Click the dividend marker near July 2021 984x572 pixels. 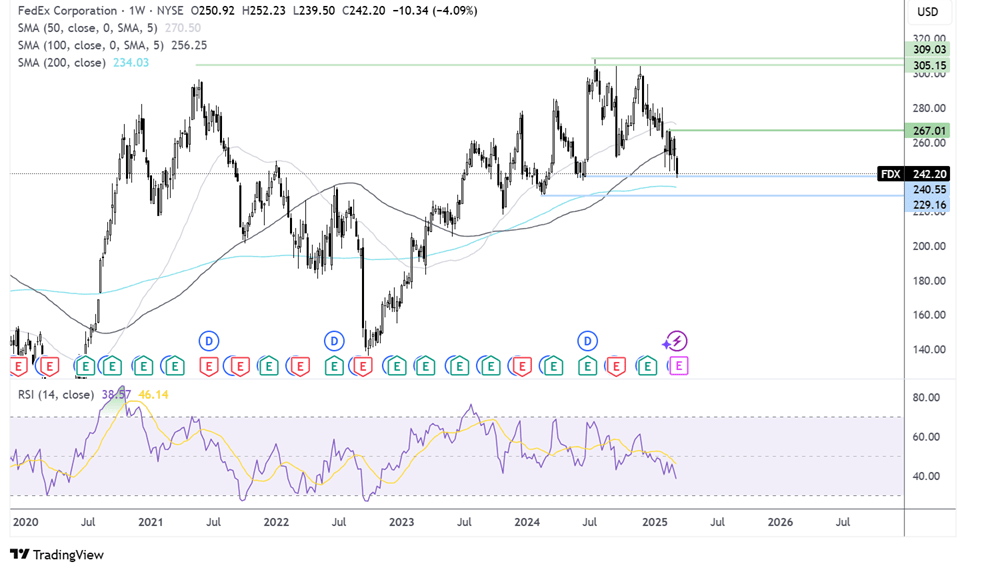pos(208,342)
